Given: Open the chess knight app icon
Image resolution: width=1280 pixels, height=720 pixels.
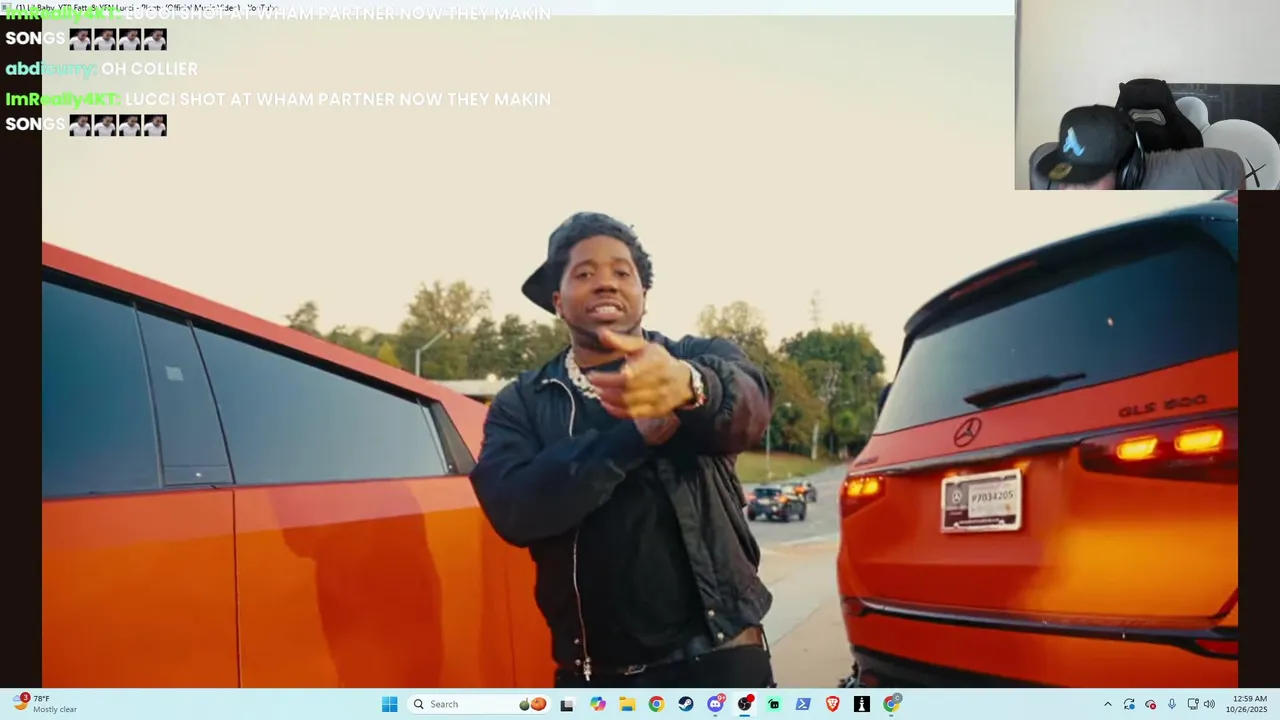Looking at the screenshot, I should (x=862, y=704).
